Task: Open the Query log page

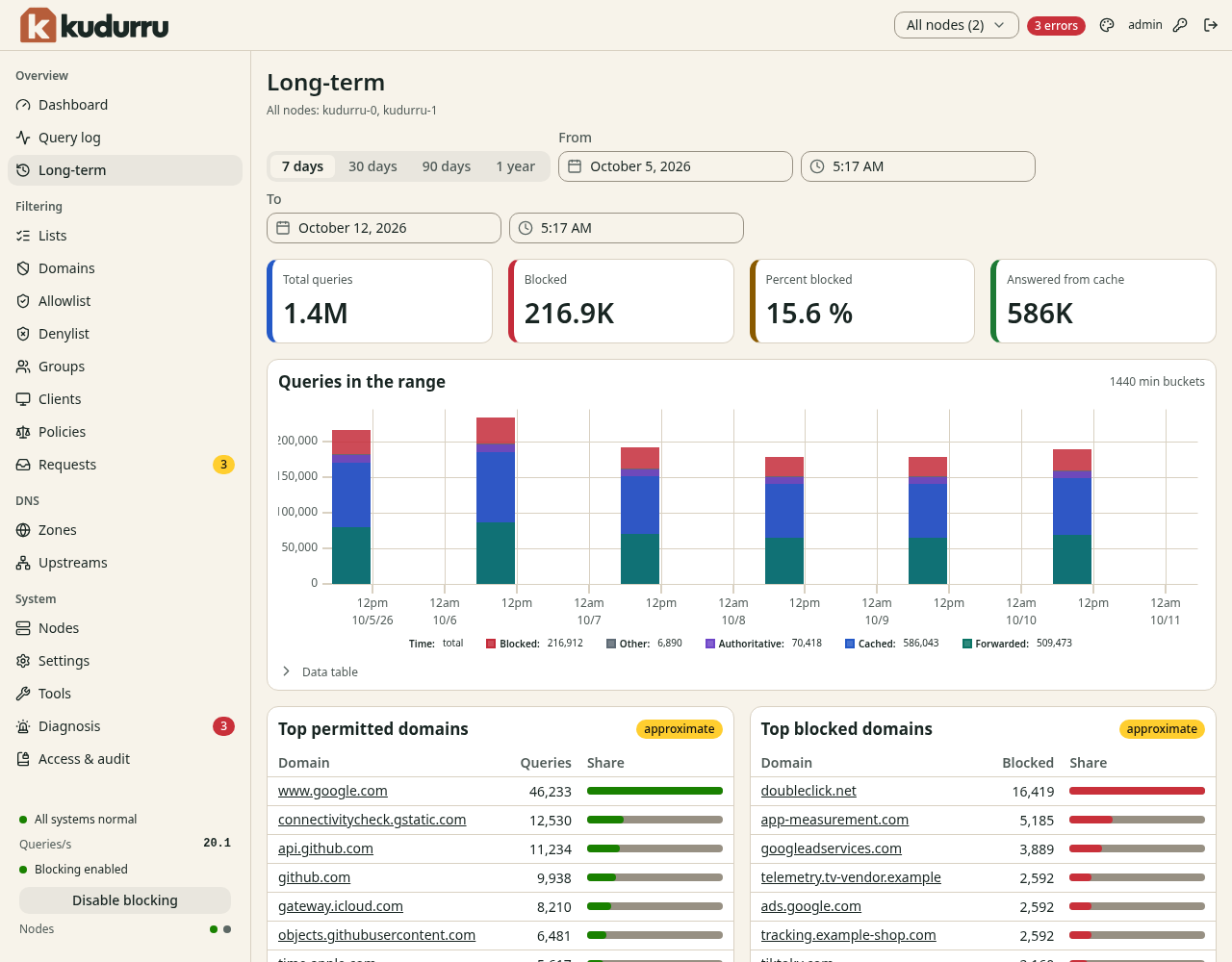Action: coord(125,138)
